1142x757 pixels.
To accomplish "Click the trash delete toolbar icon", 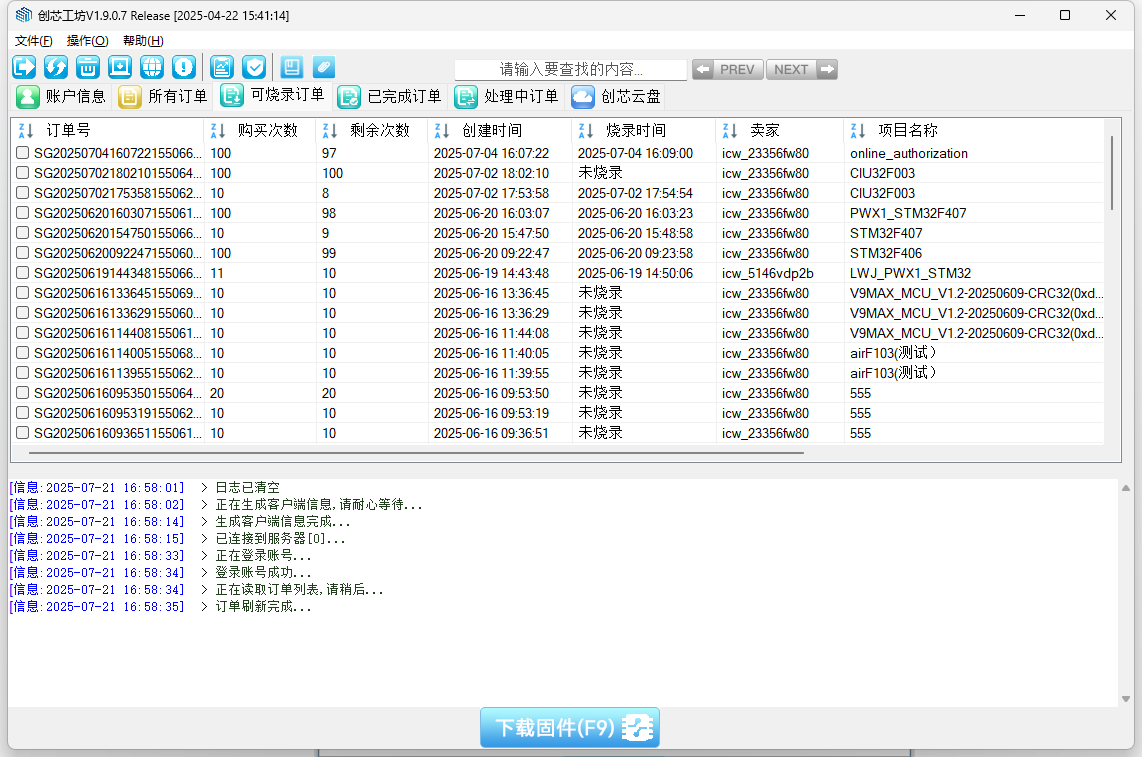I will click(88, 67).
